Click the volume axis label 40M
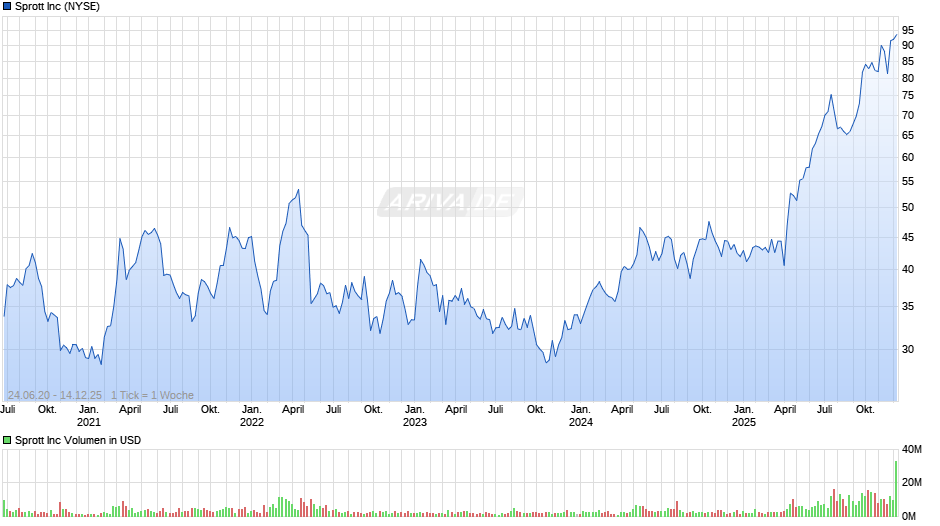 point(911,450)
